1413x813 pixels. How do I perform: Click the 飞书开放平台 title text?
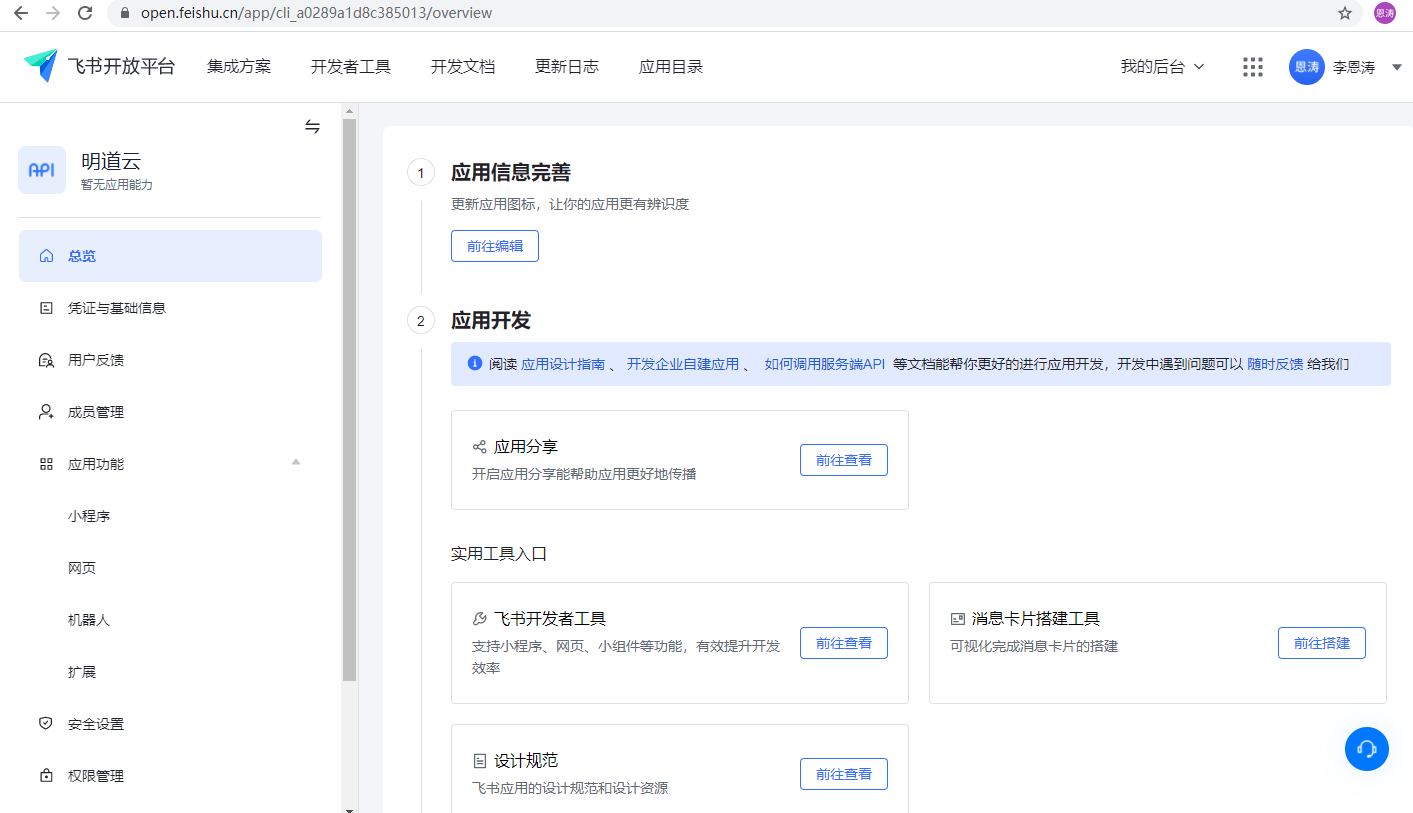[121, 67]
